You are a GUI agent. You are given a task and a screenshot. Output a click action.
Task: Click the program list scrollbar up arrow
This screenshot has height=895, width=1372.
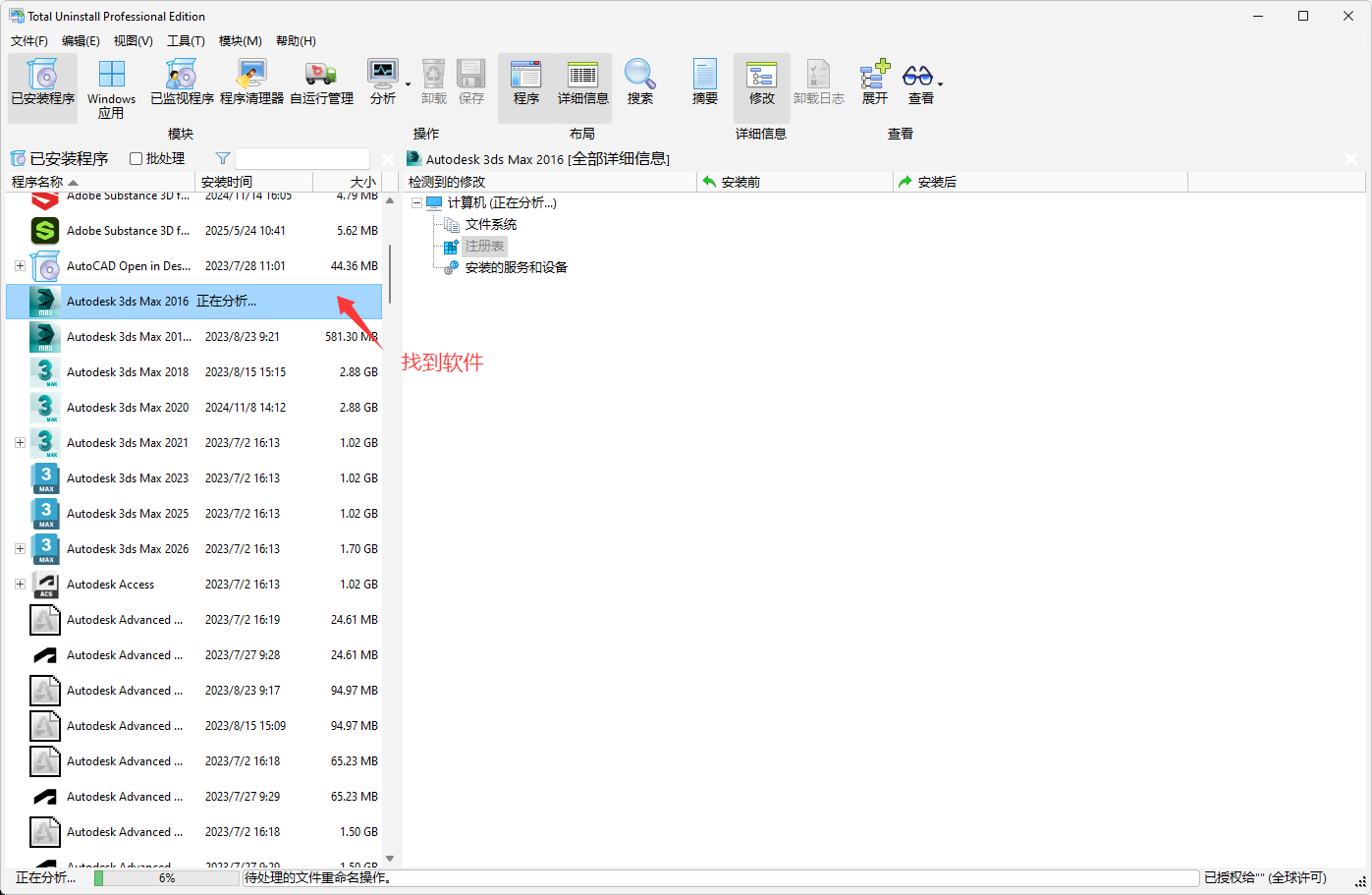click(x=390, y=201)
